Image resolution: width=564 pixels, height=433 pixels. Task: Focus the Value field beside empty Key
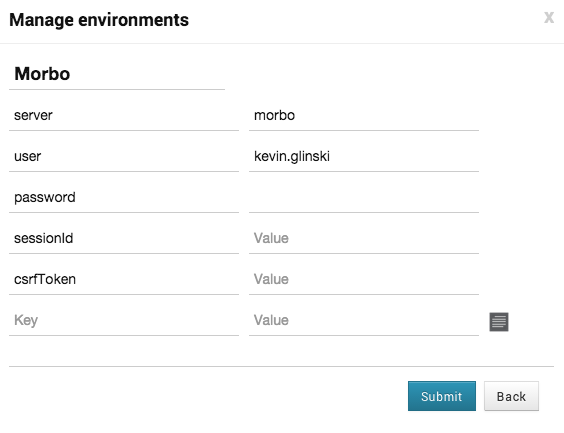364,321
